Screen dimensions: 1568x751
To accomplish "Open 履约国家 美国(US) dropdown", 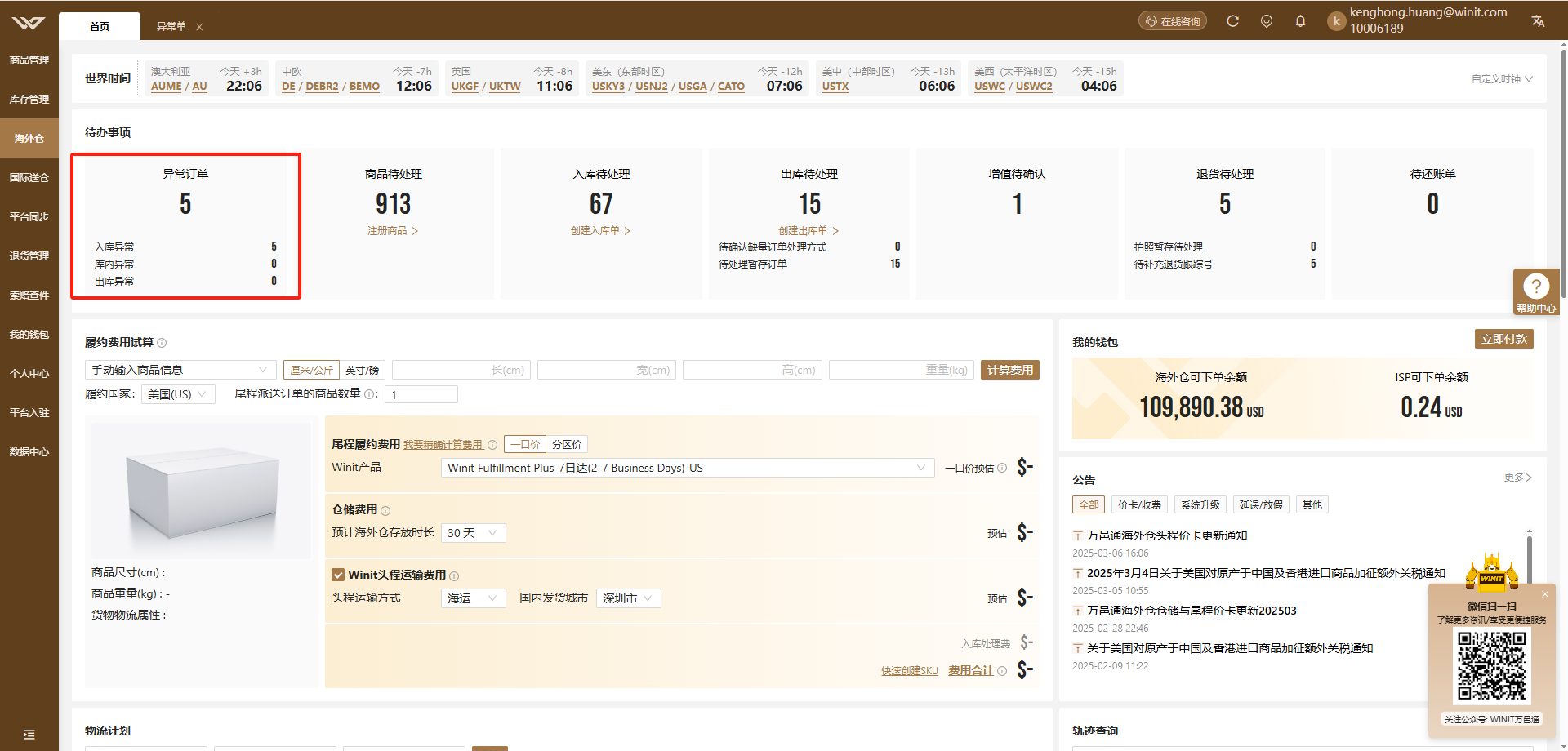I will click(178, 394).
